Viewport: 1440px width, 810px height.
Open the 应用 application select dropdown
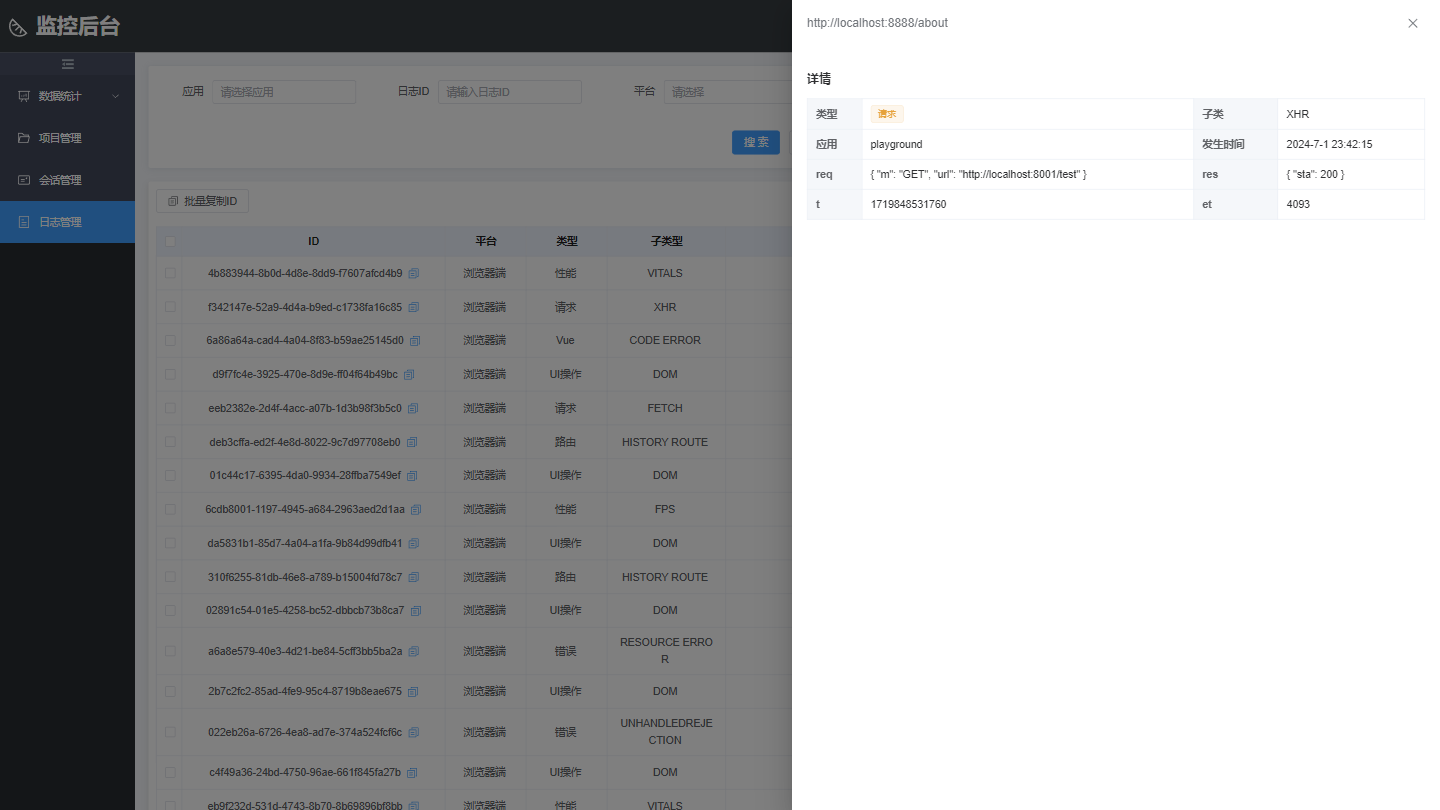tap(284, 92)
